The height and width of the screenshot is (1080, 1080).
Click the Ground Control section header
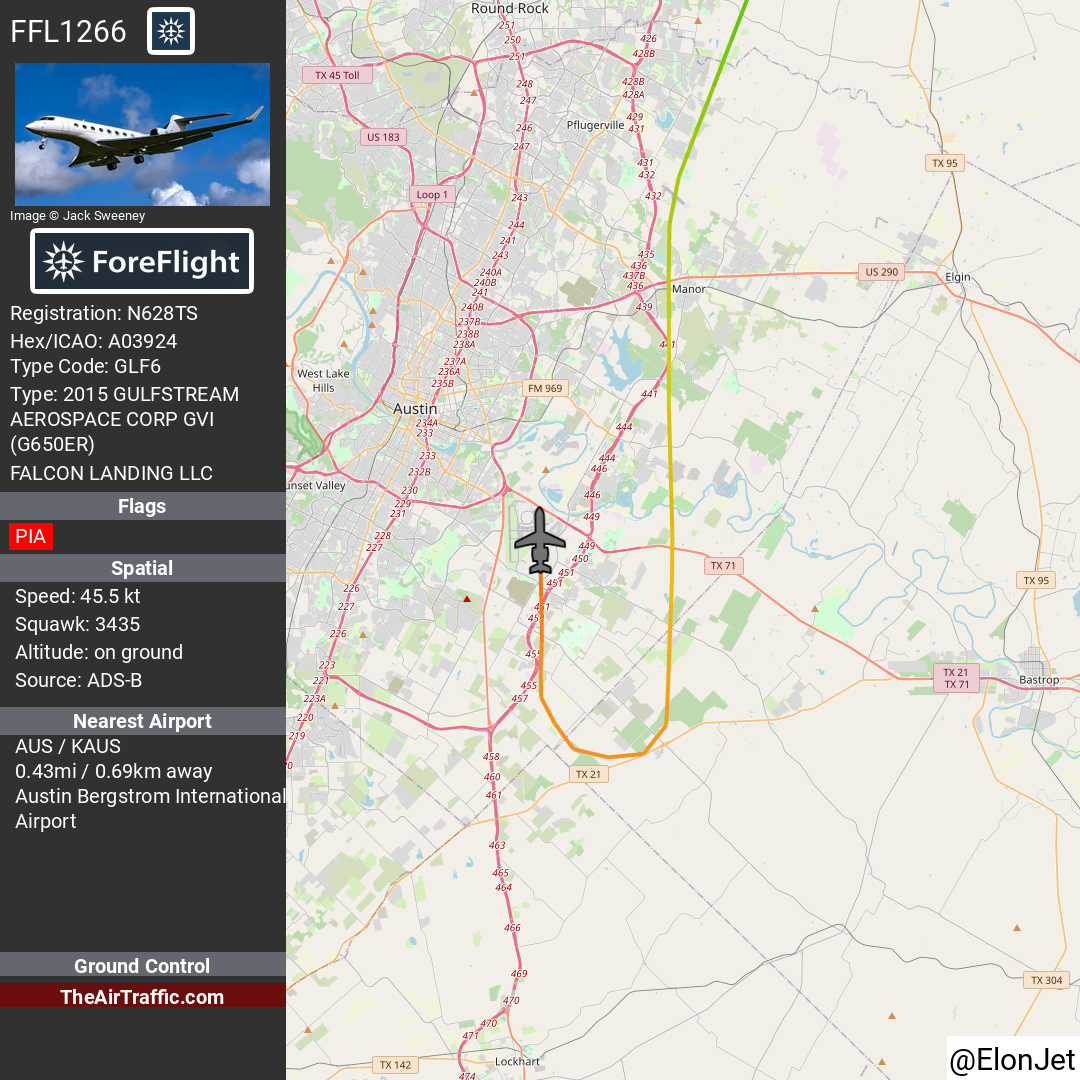(143, 966)
